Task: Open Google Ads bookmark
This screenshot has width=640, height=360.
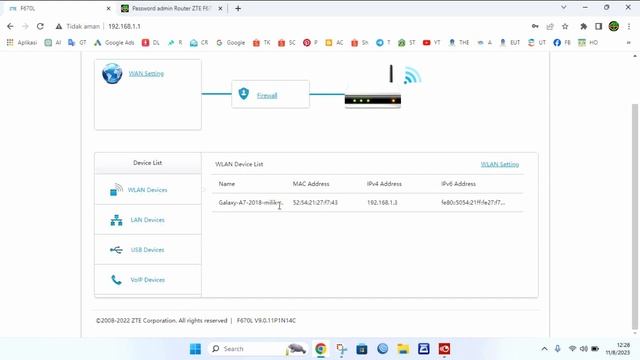Action: (114, 42)
